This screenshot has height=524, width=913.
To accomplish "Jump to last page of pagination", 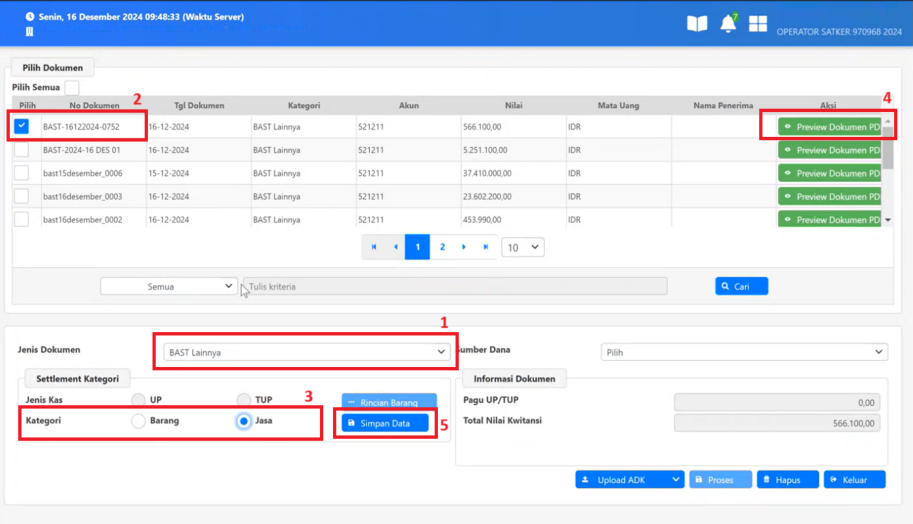I will click(486, 247).
